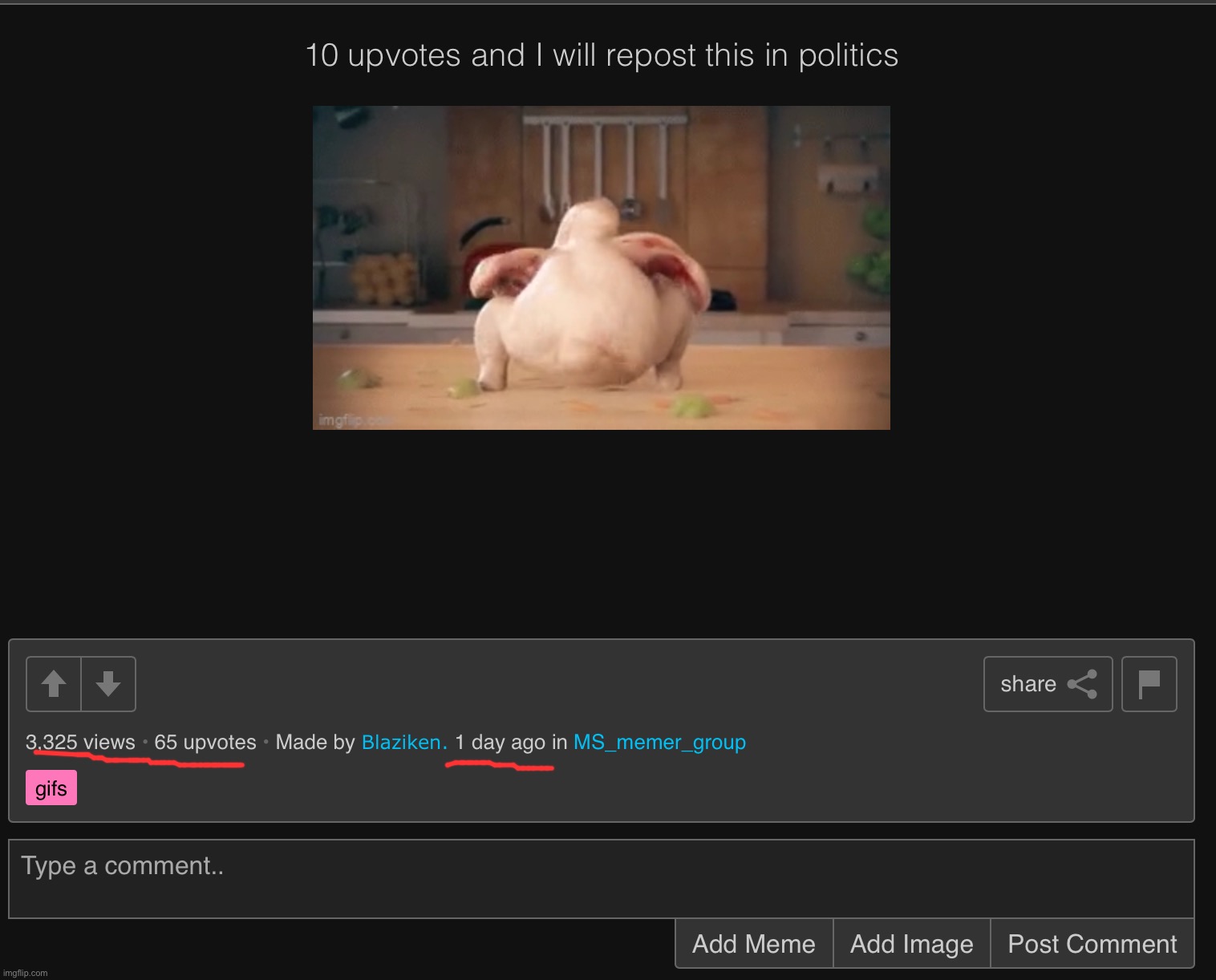This screenshot has width=1216, height=980.
Task: Click the 3,325 views count
Action: point(80,743)
